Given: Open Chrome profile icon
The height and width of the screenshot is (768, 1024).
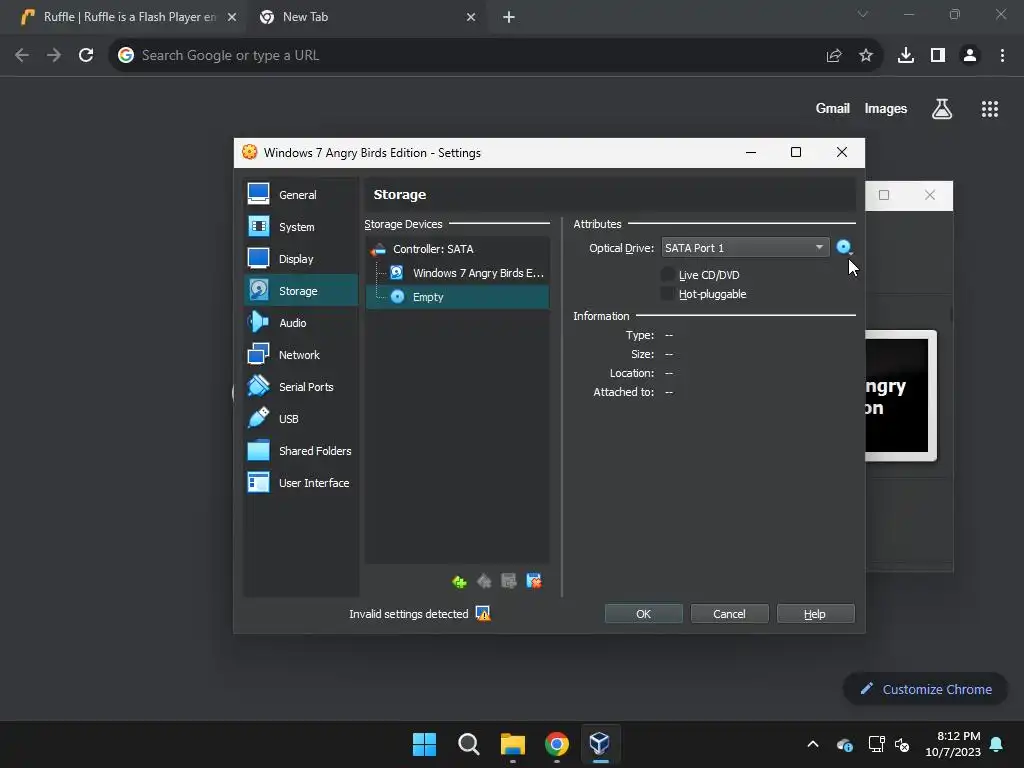Looking at the screenshot, I should [x=970, y=55].
